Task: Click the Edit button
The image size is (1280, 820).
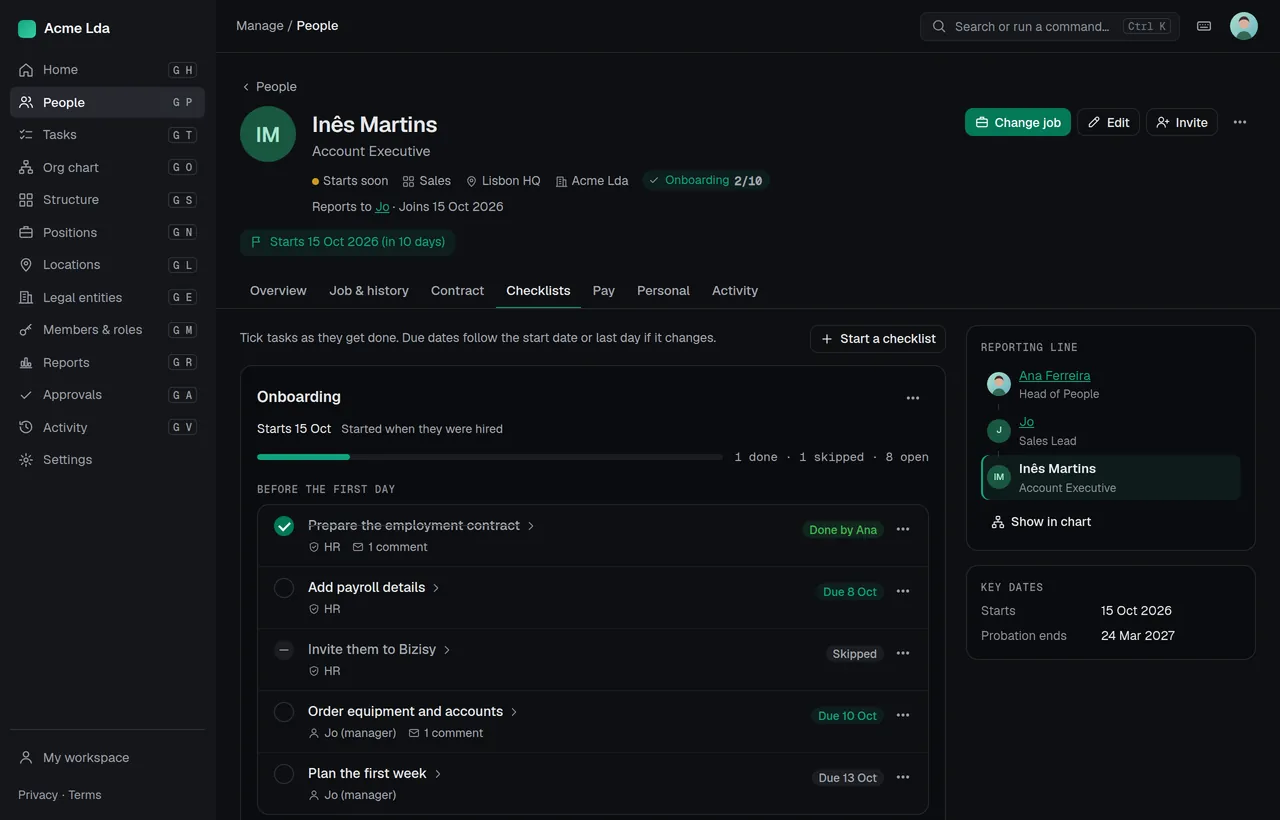Action: (x=1108, y=122)
